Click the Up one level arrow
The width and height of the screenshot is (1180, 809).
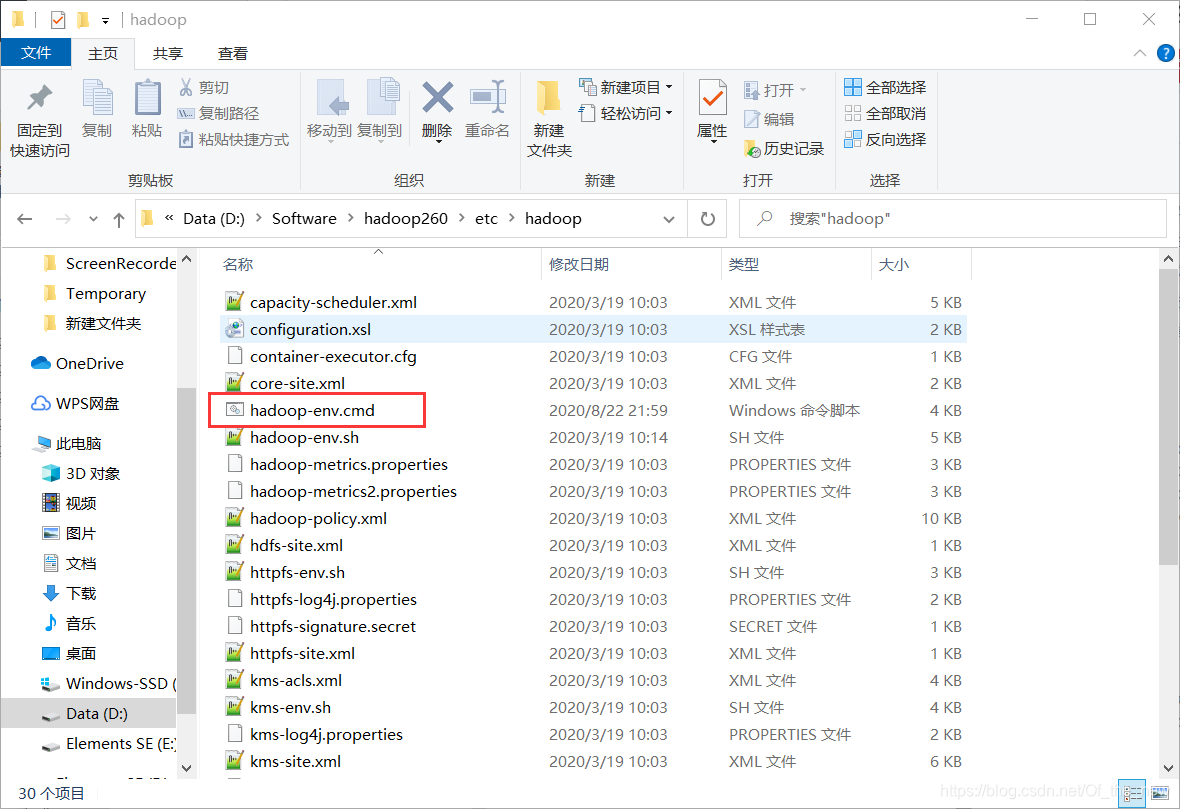119,219
